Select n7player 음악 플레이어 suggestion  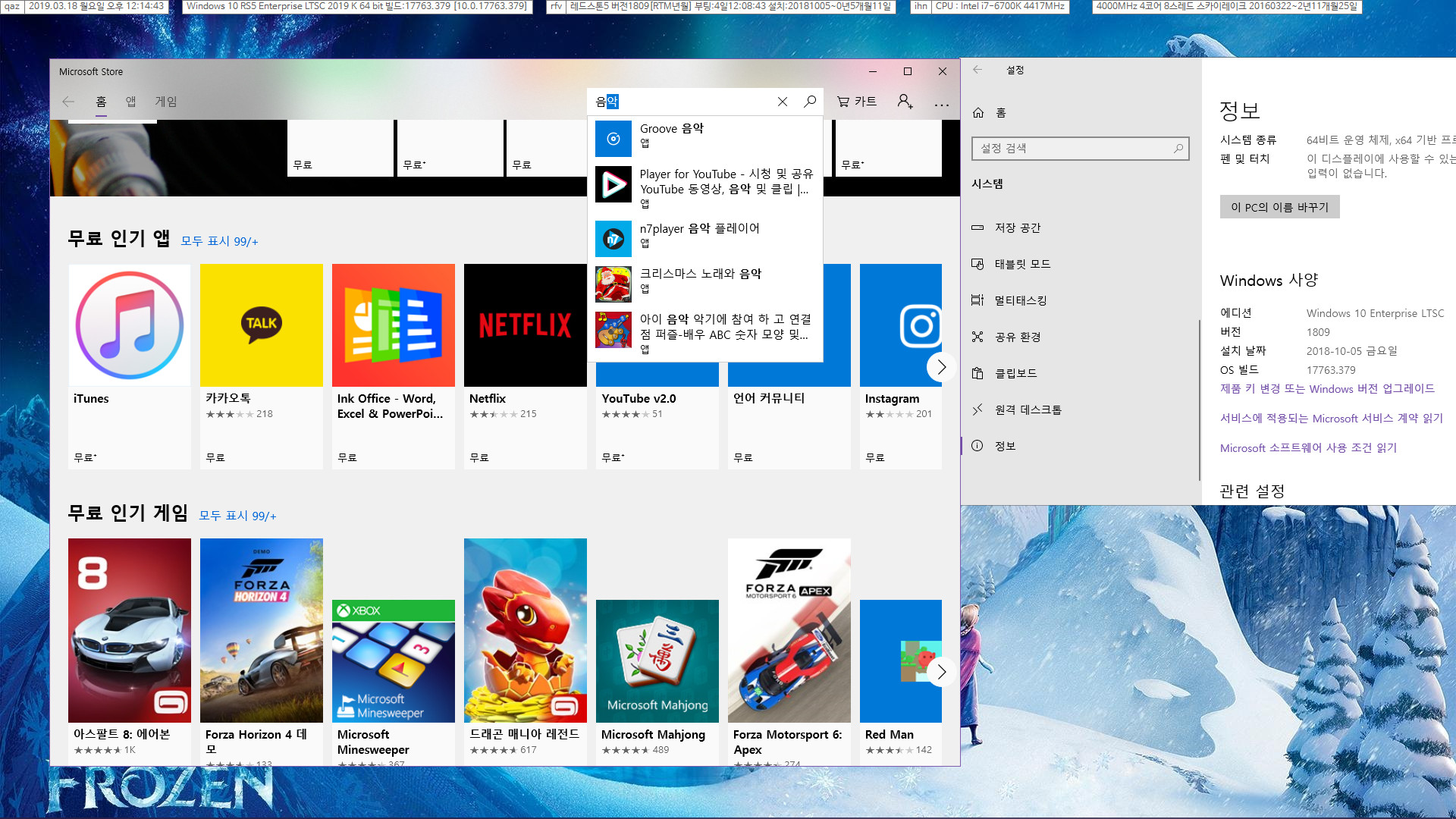click(x=705, y=238)
